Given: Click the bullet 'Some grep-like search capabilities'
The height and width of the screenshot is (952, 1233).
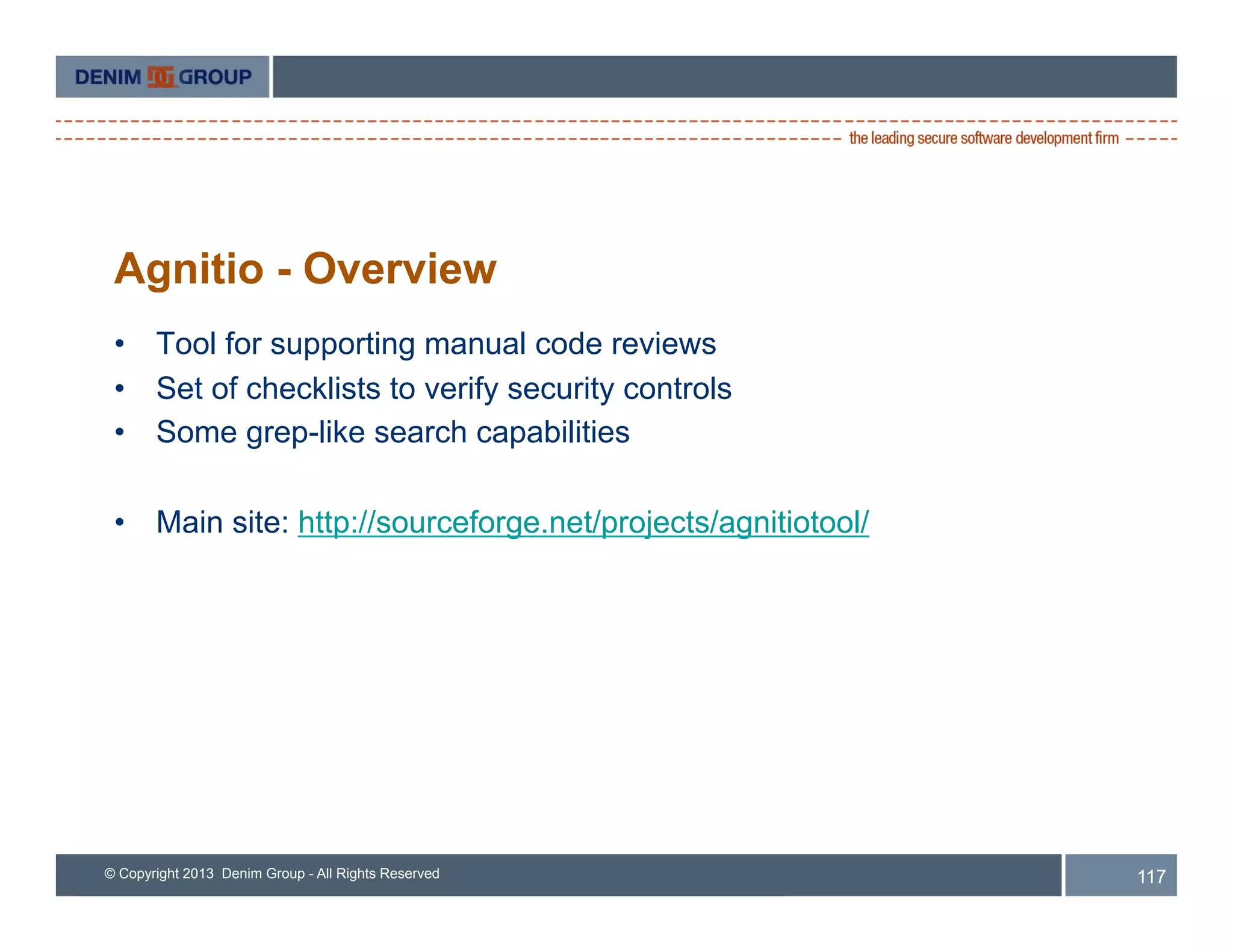Looking at the screenshot, I should pyautogui.click(x=393, y=432).
